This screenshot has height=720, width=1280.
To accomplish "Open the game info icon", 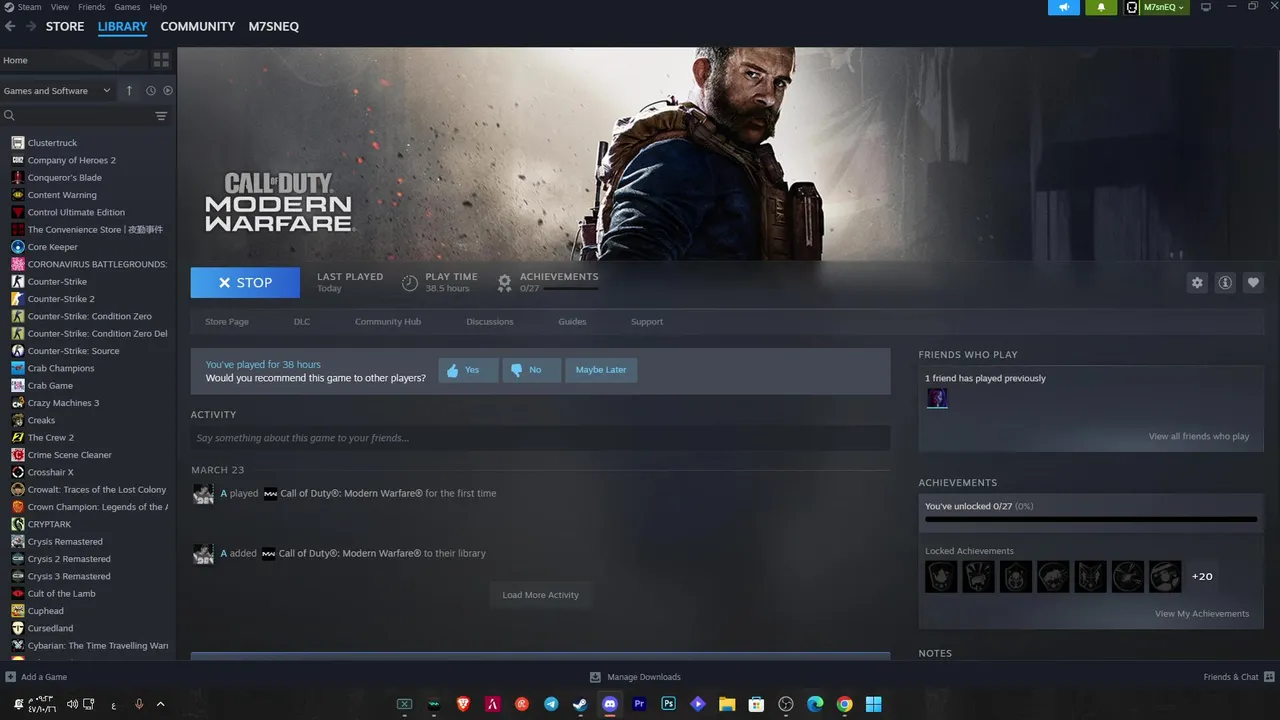I will [x=1225, y=283].
